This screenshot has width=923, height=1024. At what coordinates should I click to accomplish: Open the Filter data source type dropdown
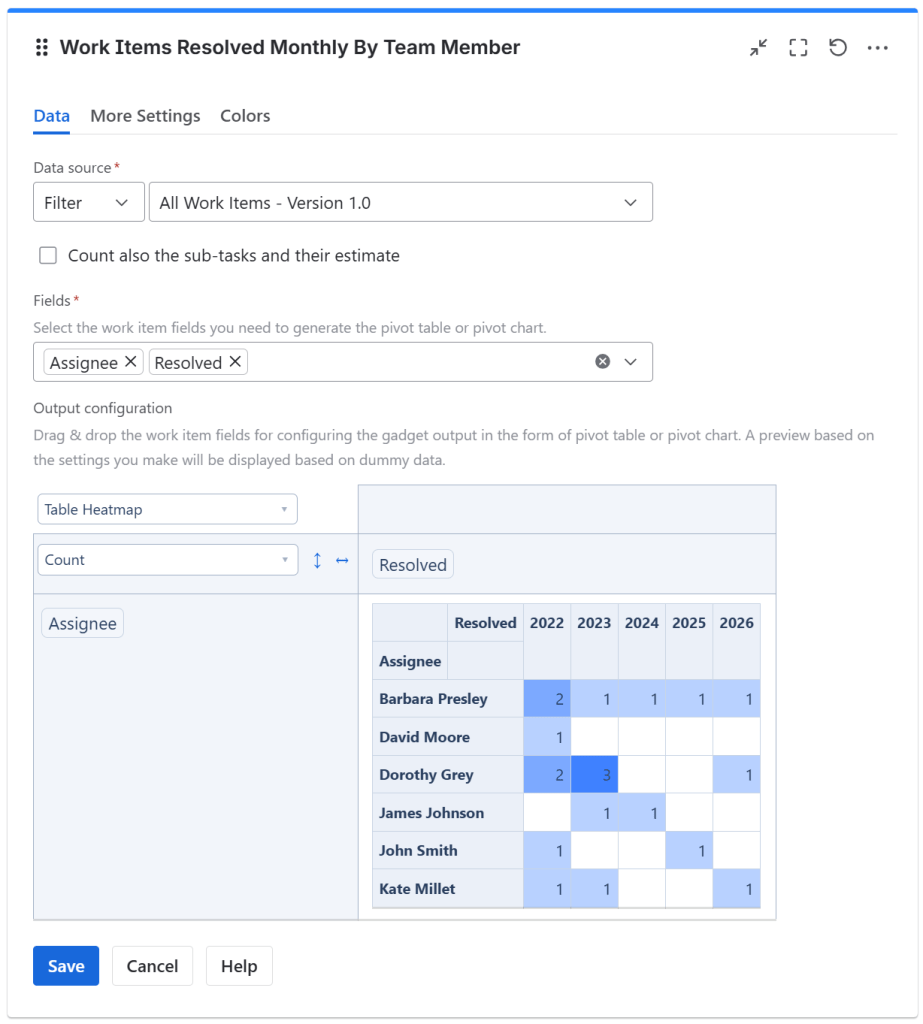click(x=88, y=202)
